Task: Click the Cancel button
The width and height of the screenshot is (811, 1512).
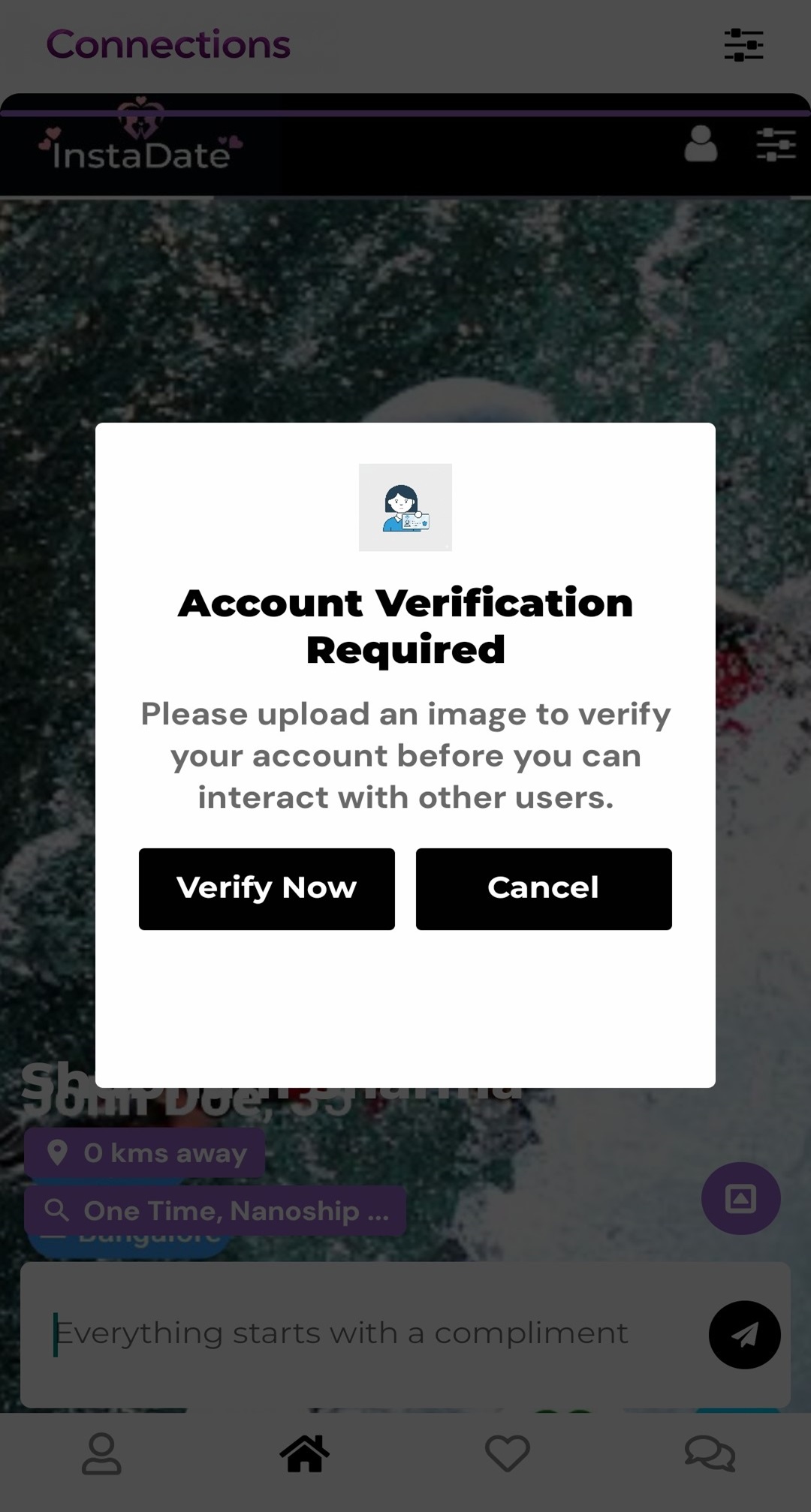Action: coord(544,889)
